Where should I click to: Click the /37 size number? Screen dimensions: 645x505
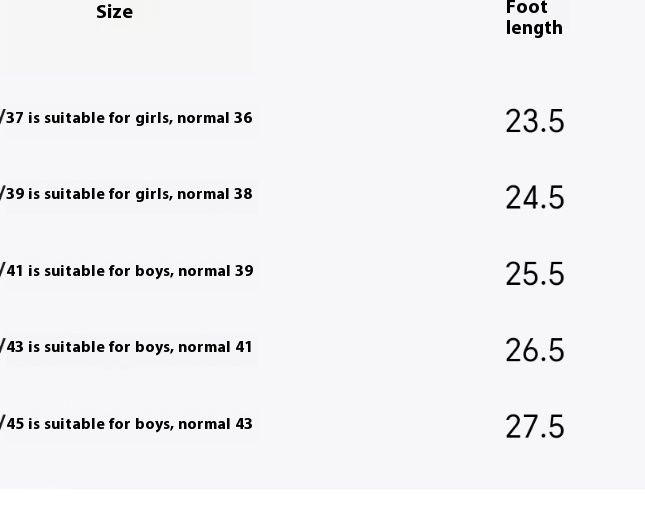[x=12, y=118]
